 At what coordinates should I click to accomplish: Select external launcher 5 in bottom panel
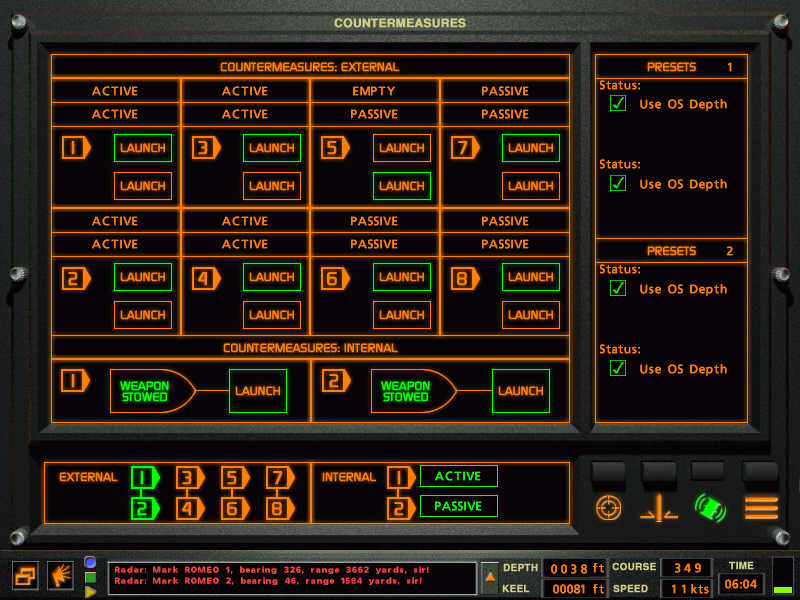tap(234, 478)
